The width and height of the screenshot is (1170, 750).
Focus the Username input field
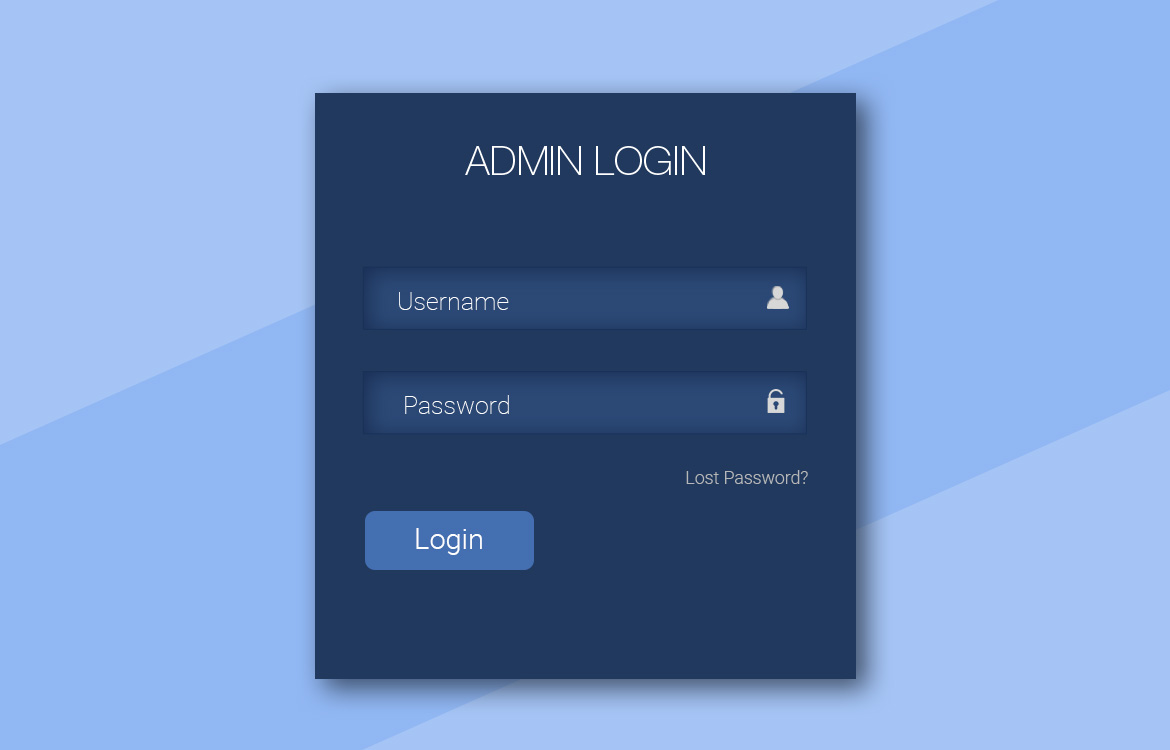click(x=584, y=299)
